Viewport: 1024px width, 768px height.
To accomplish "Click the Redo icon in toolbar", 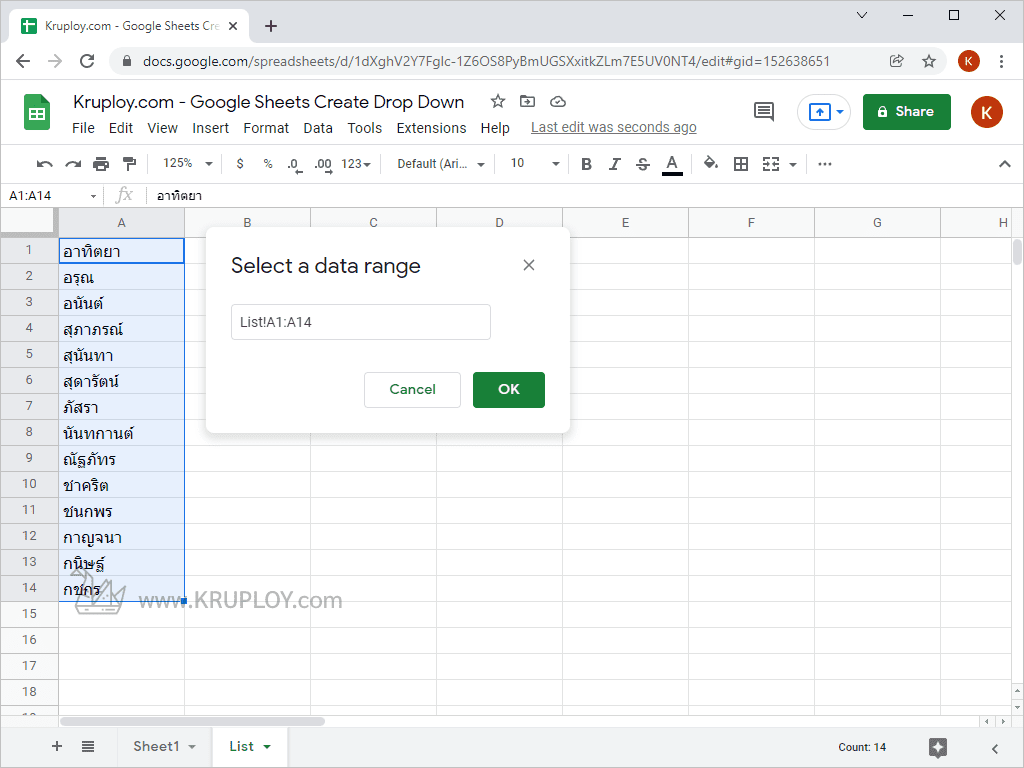I will pyautogui.click(x=72, y=164).
